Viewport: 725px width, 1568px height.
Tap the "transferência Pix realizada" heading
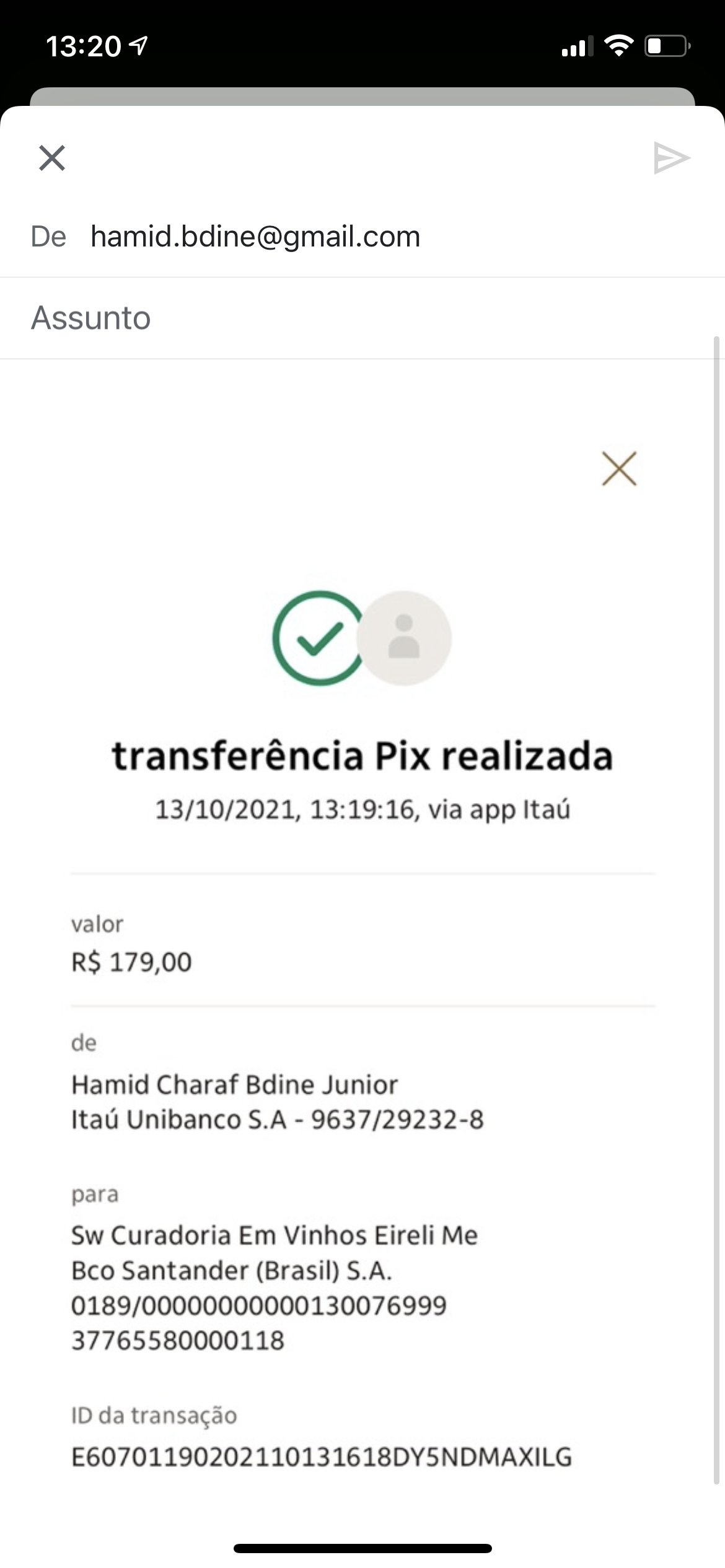point(362,756)
